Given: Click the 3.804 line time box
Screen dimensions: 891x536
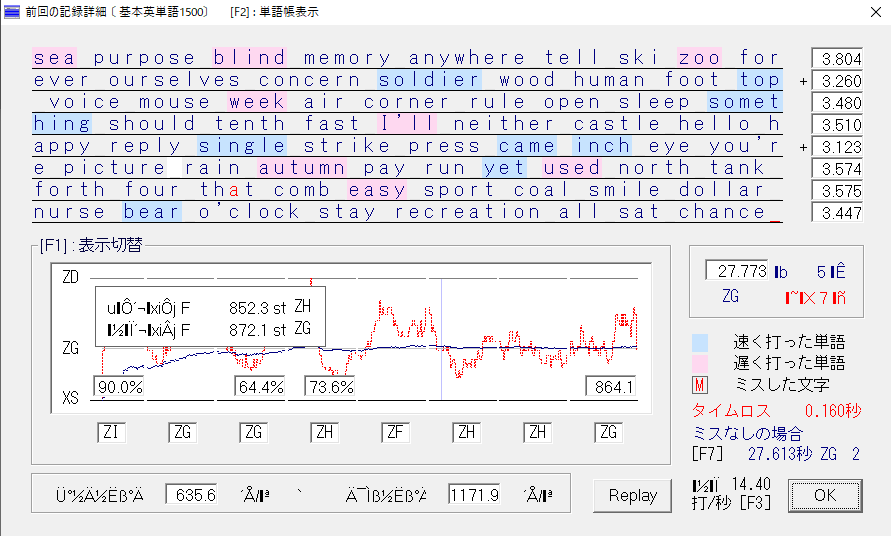Looking at the screenshot, I should point(837,59).
